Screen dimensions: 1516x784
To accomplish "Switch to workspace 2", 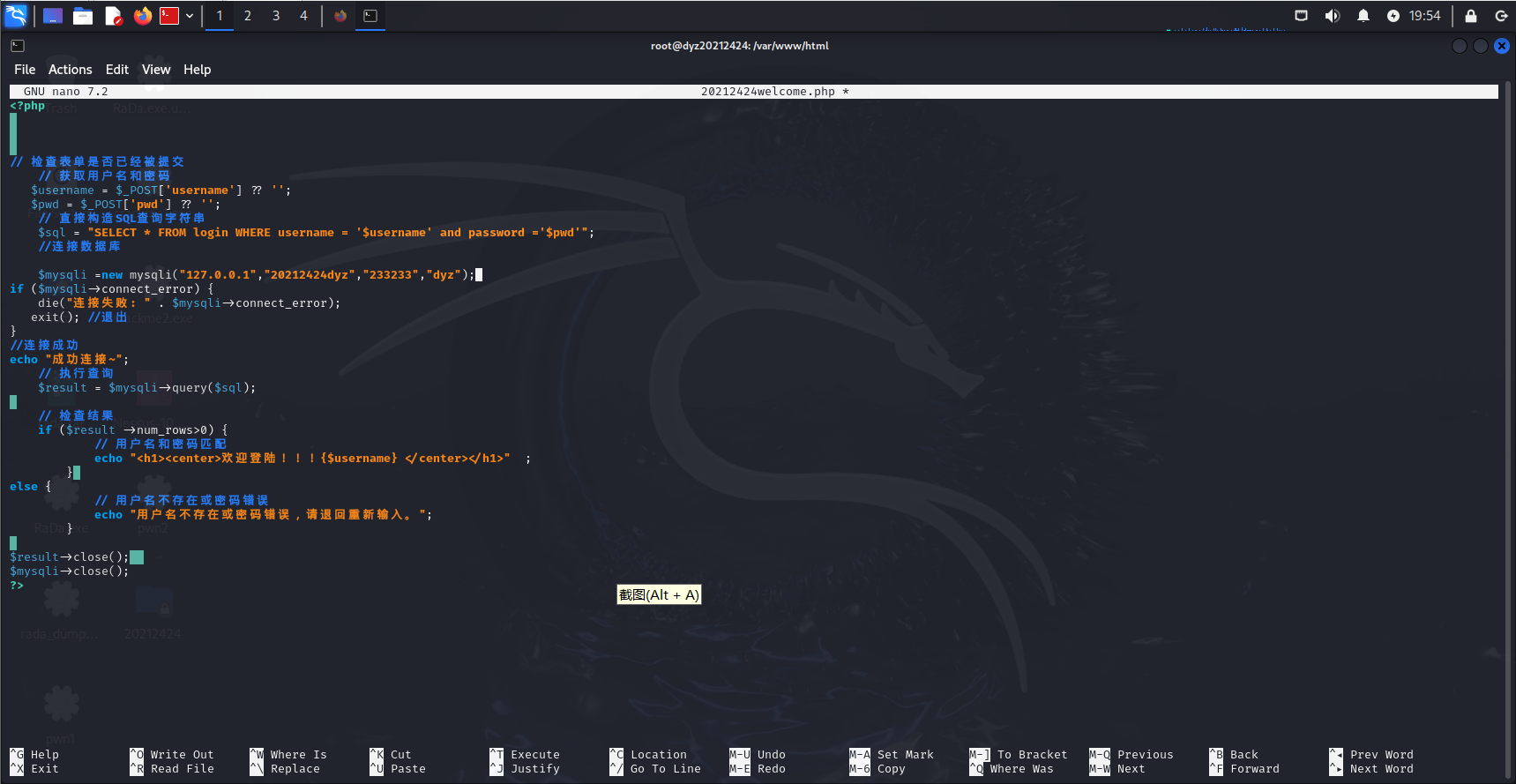I will [248, 16].
